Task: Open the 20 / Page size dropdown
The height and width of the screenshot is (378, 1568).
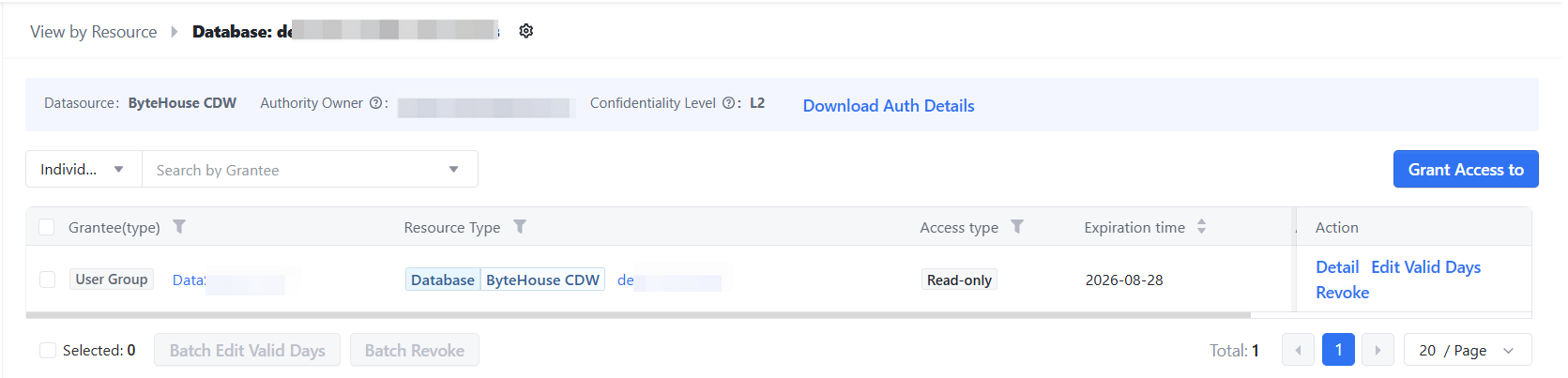Action: [x=1468, y=350]
